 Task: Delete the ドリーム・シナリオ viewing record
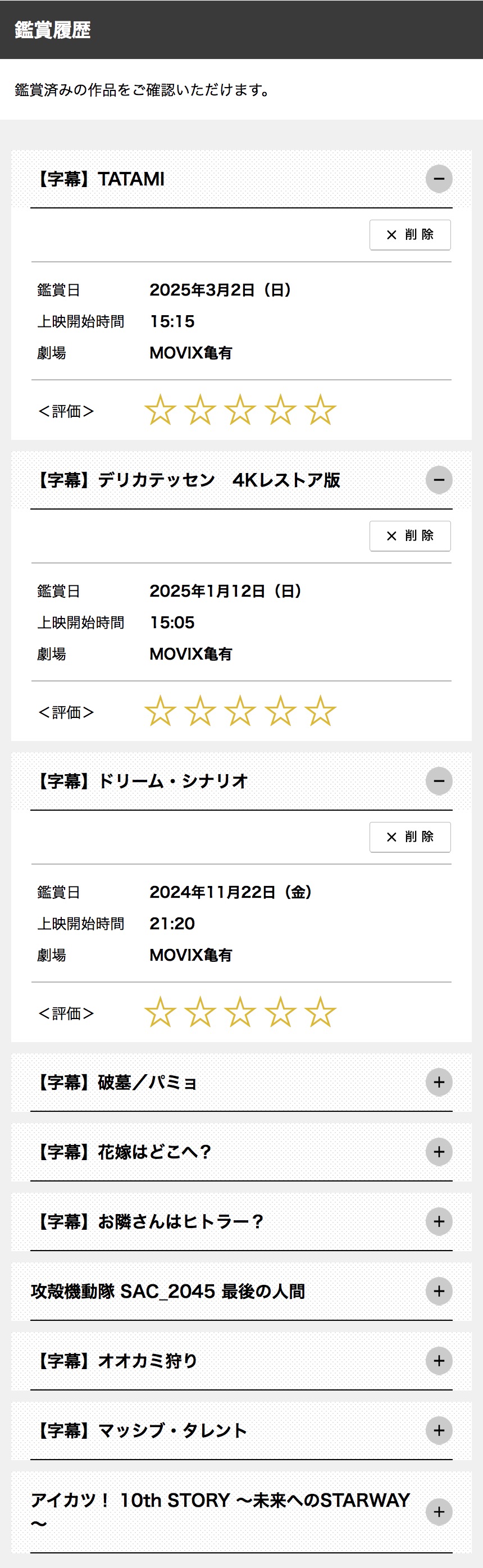point(410,837)
